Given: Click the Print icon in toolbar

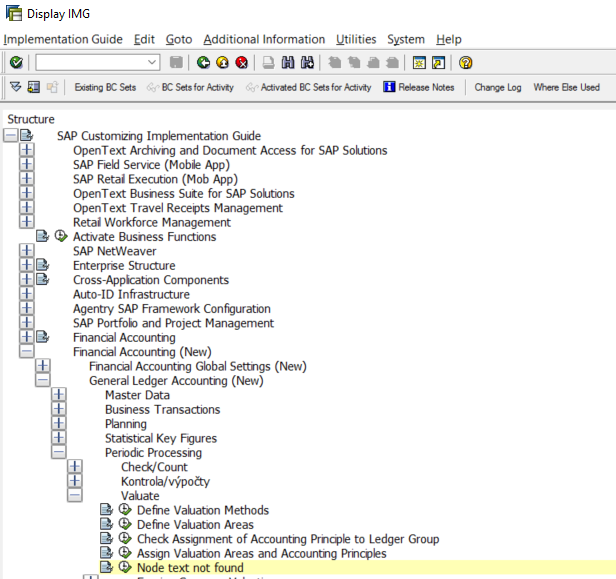Looking at the screenshot, I should pos(269,62).
